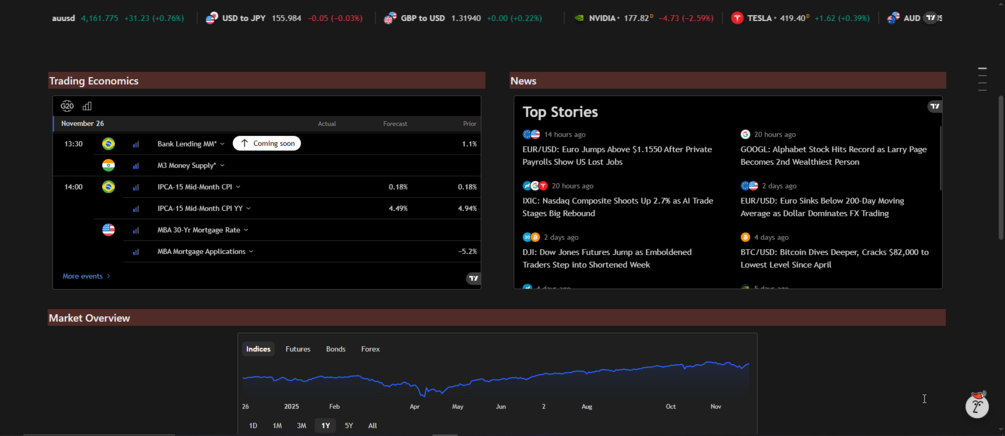Open the Euro Jumps Above $1.1550 story
This screenshot has height=436, width=1005.
coord(617,156)
